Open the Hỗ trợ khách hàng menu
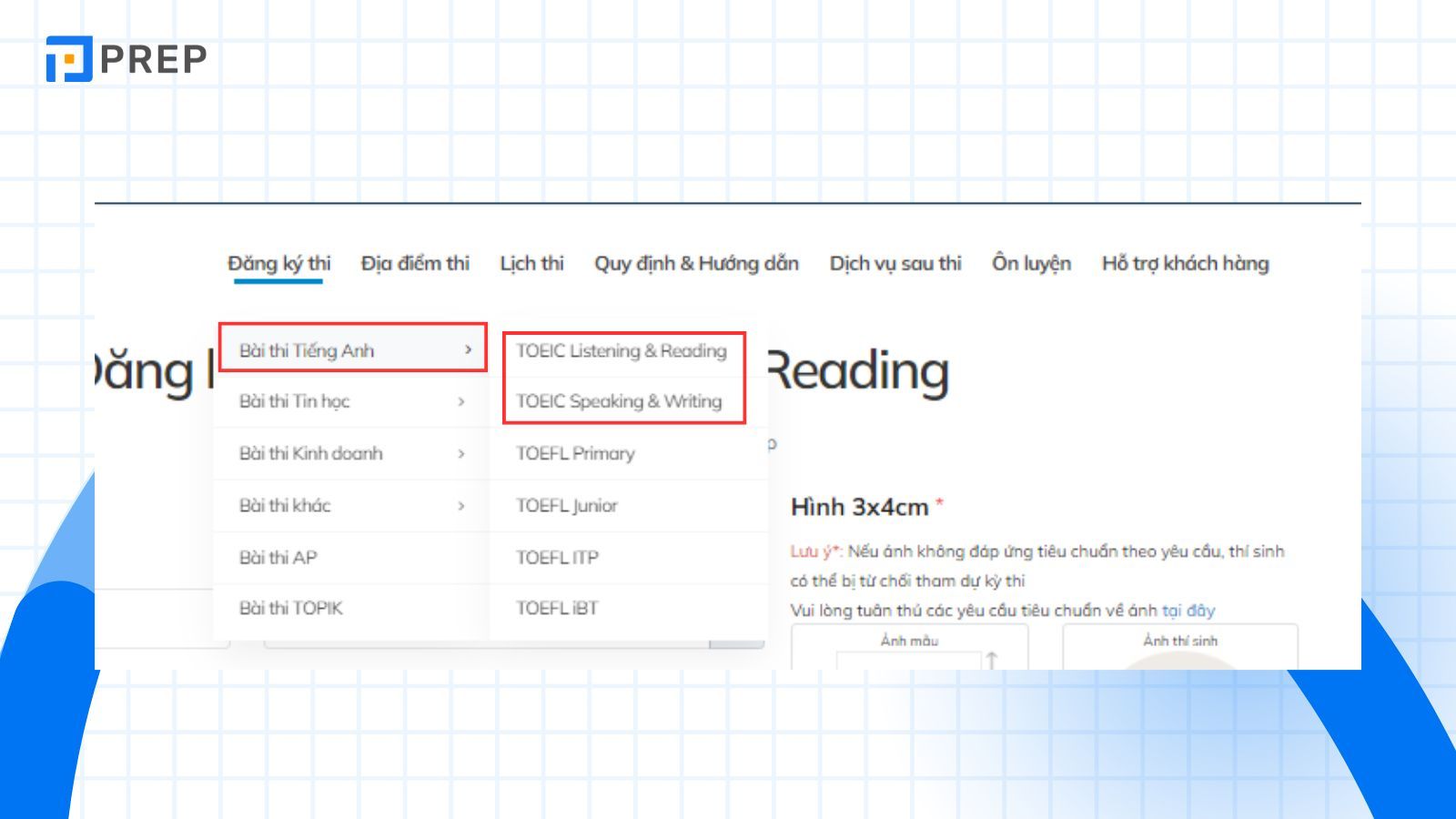This screenshot has height=819, width=1456. point(1185,264)
